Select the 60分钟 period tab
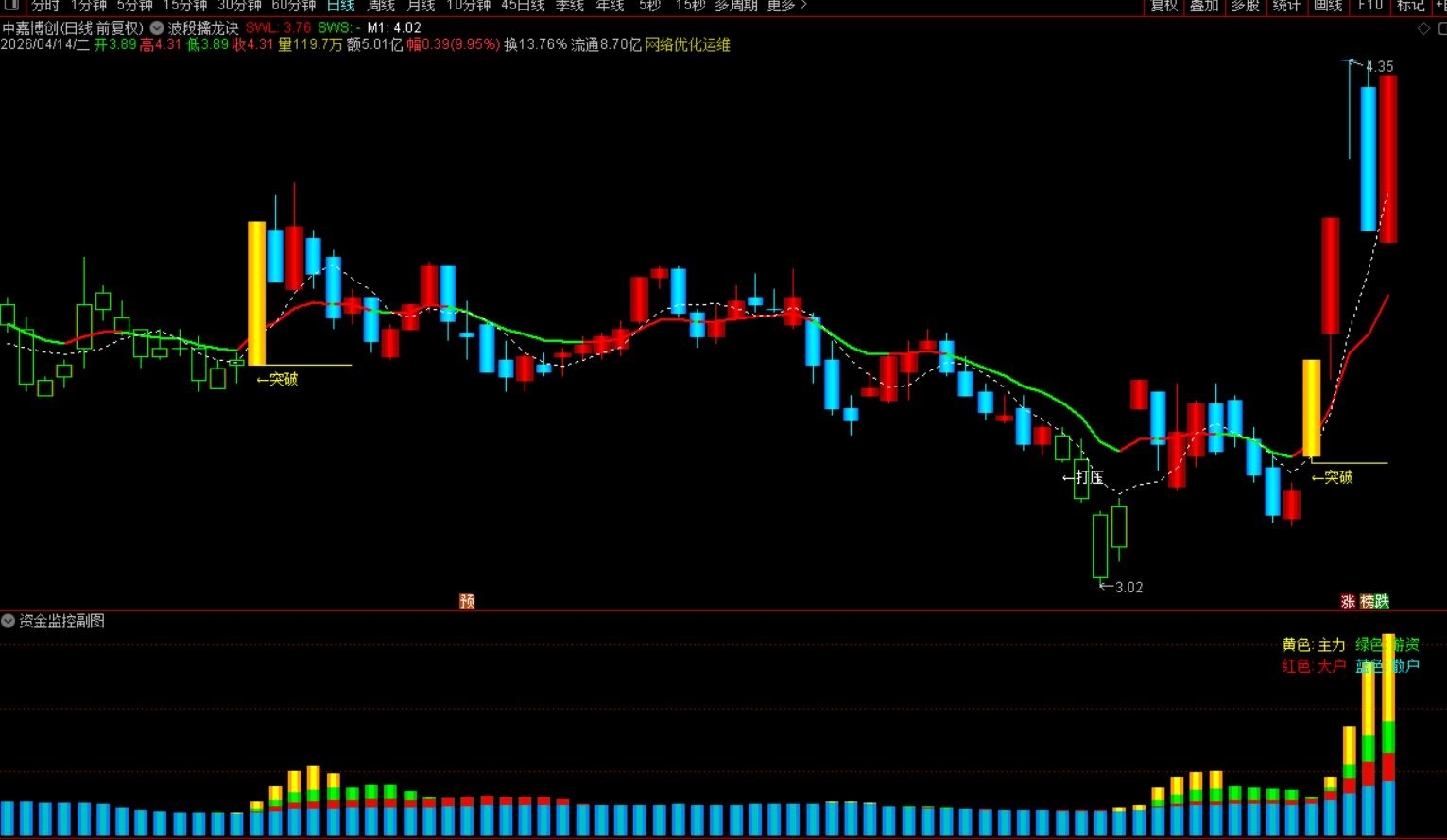The width and height of the screenshot is (1447, 840). [293, 6]
